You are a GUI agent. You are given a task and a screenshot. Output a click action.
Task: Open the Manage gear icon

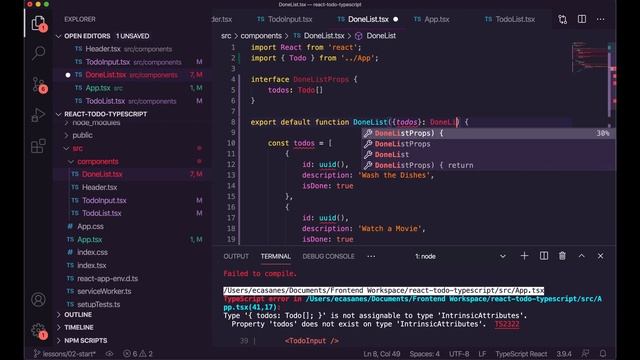coord(38,331)
